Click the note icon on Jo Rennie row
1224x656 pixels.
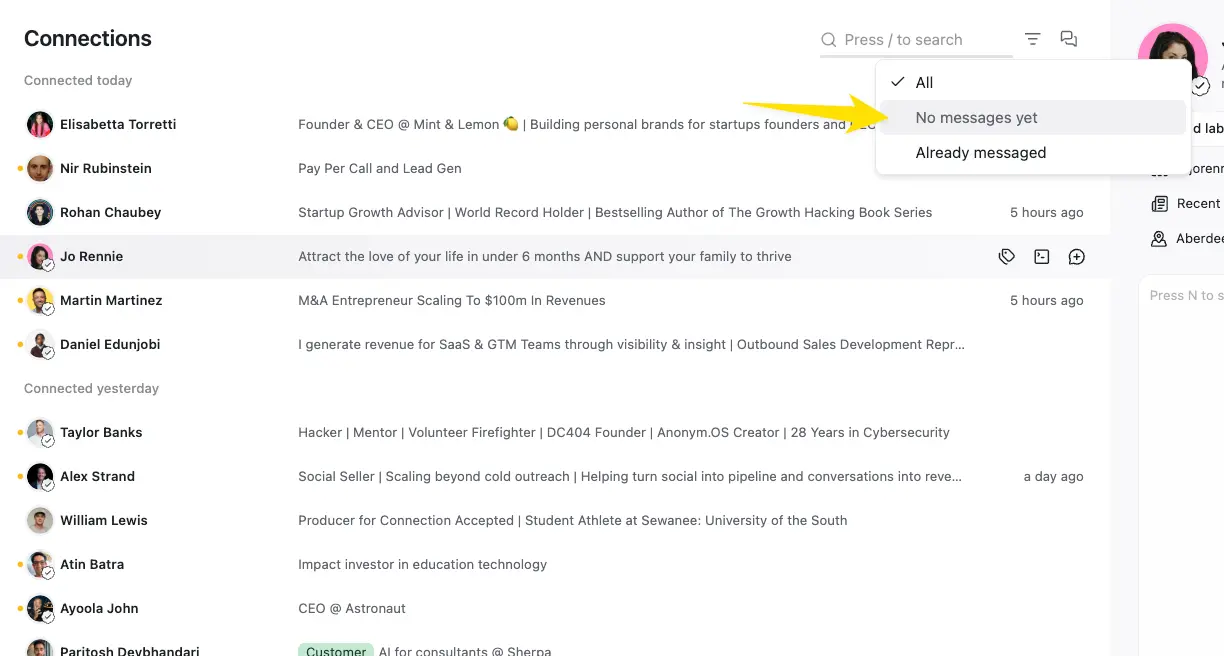[1042, 257]
